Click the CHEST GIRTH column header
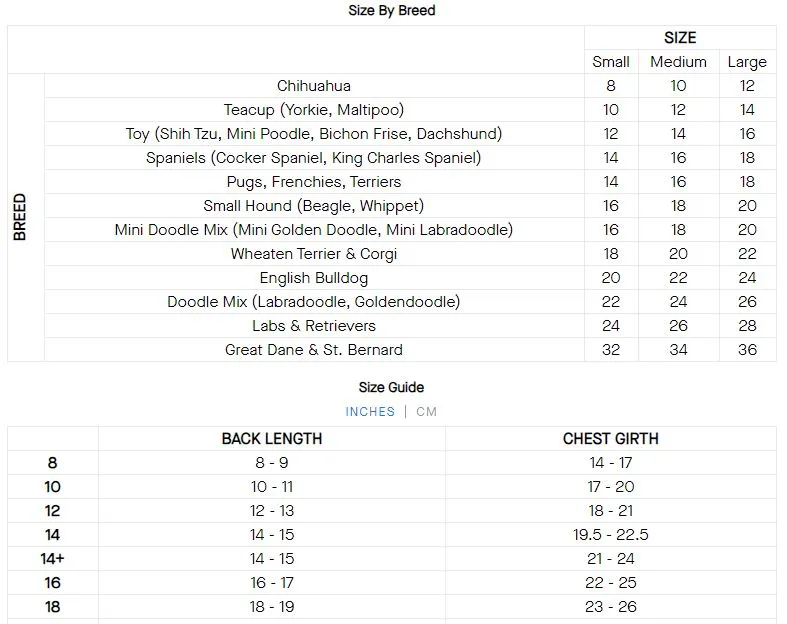Image resolution: width=787 pixels, height=624 pixels. [x=610, y=439]
